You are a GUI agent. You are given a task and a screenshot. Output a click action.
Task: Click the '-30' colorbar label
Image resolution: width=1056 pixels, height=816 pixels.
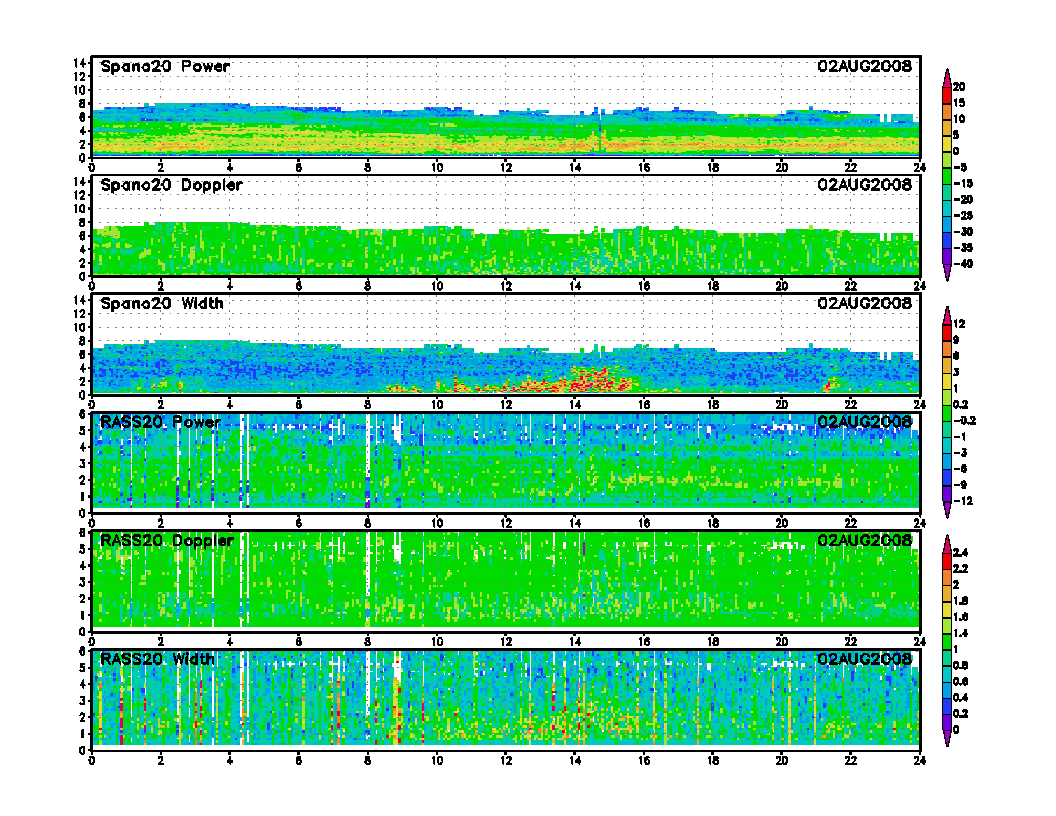point(962,232)
